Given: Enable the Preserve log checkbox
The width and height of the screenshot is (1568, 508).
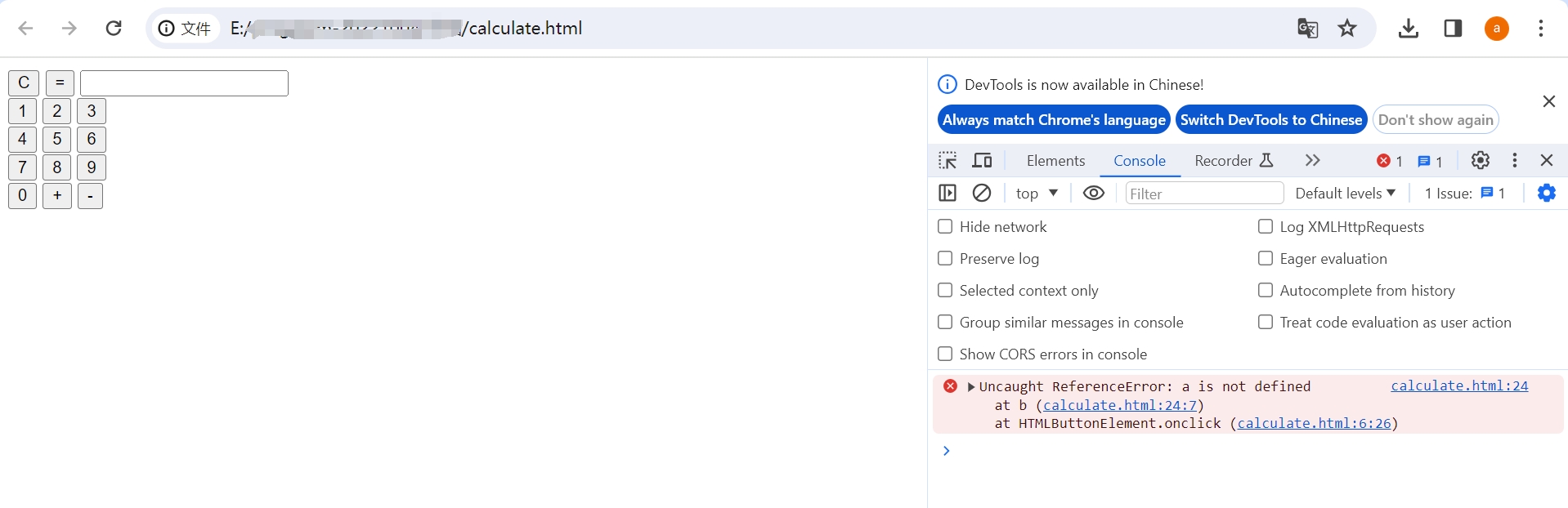Looking at the screenshot, I should tap(945, 259).
